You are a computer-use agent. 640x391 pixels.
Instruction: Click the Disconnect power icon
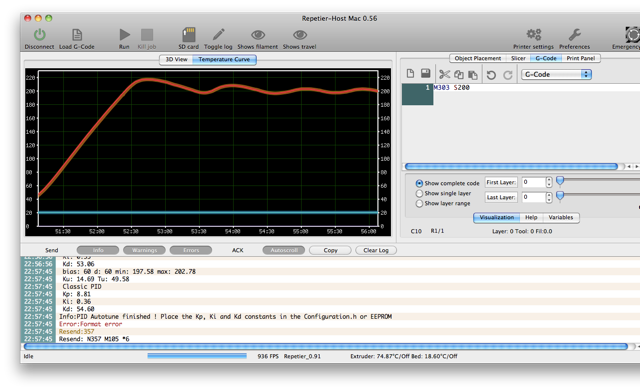pos(40,35)
